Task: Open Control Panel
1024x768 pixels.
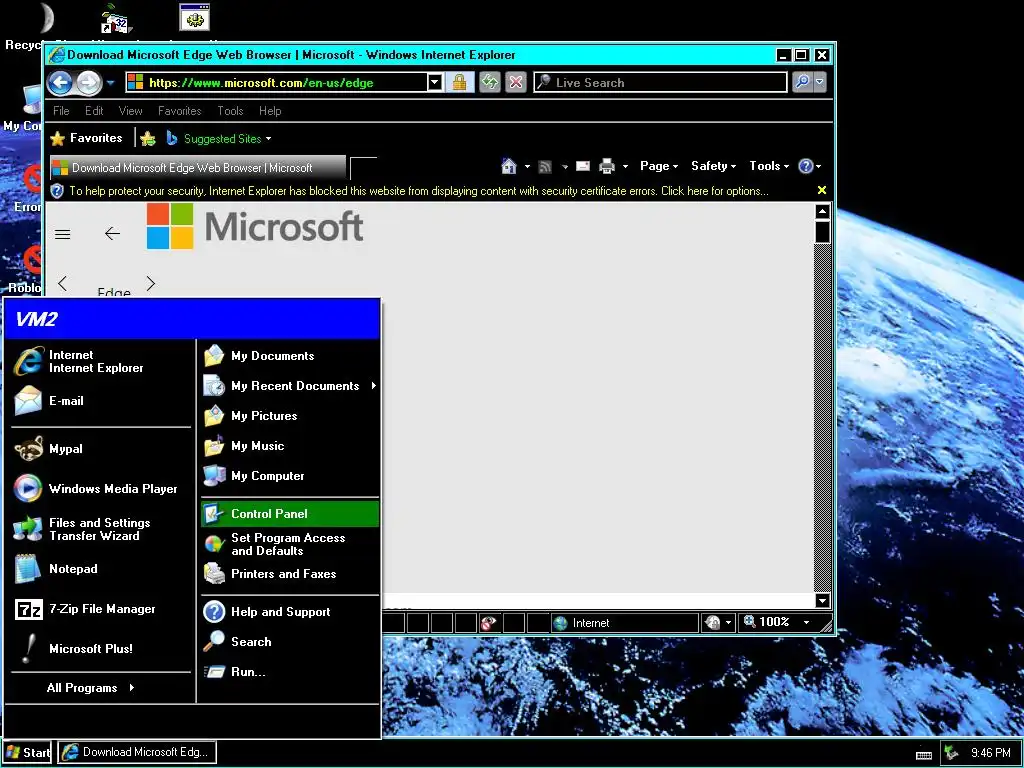Action: [290, 514]
